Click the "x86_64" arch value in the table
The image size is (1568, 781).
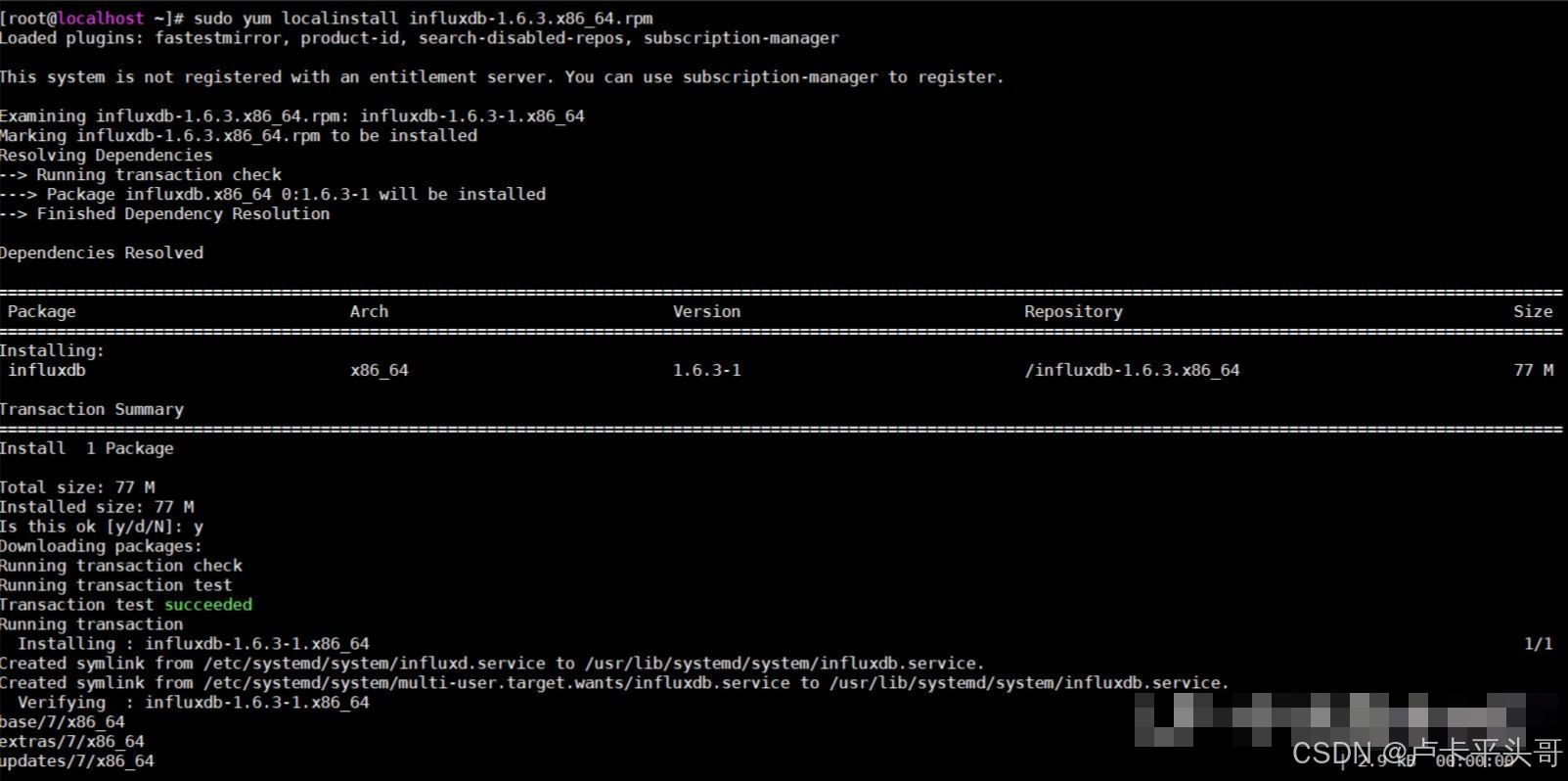tap(380, 370)
